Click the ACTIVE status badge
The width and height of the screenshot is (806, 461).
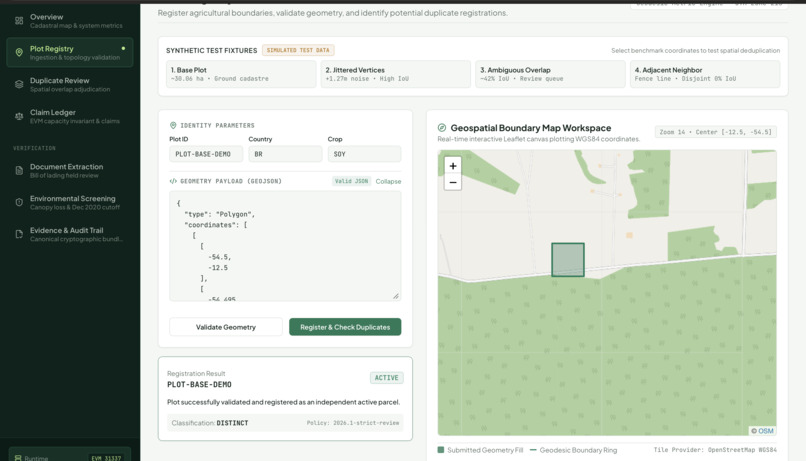click(x=387, y=378)
